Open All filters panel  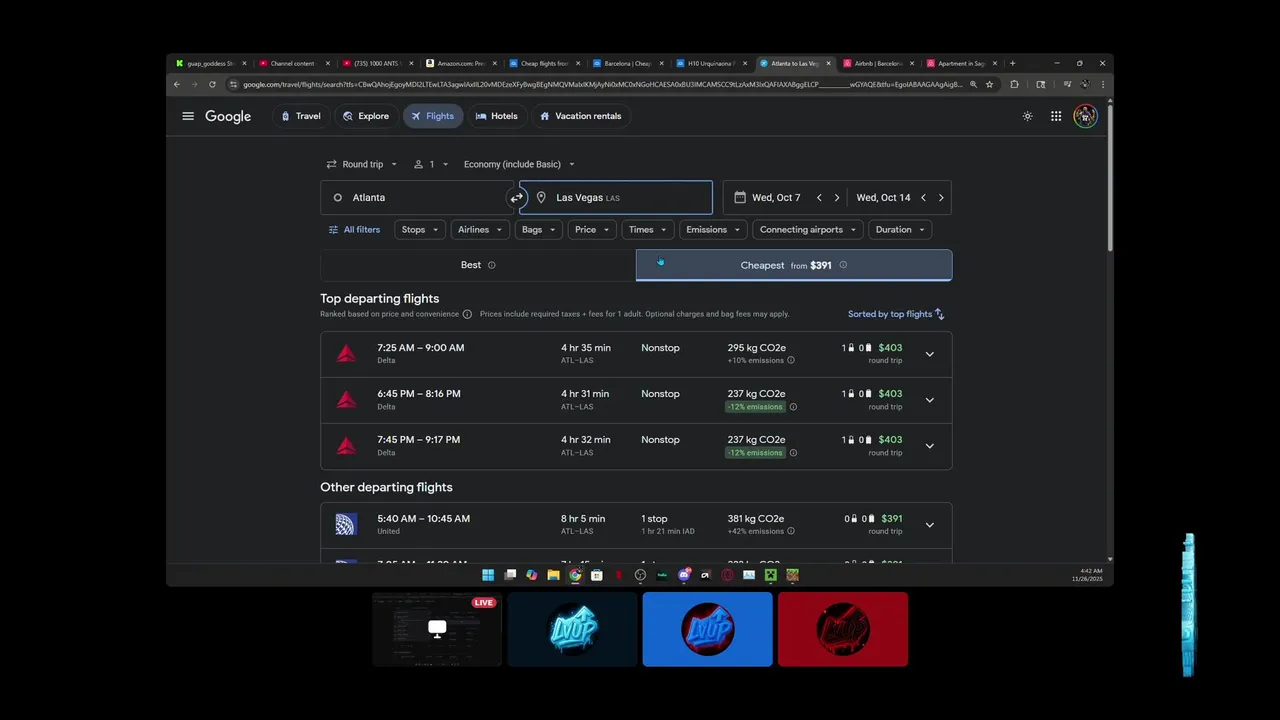pyautogui.click(x=354, y=230)
